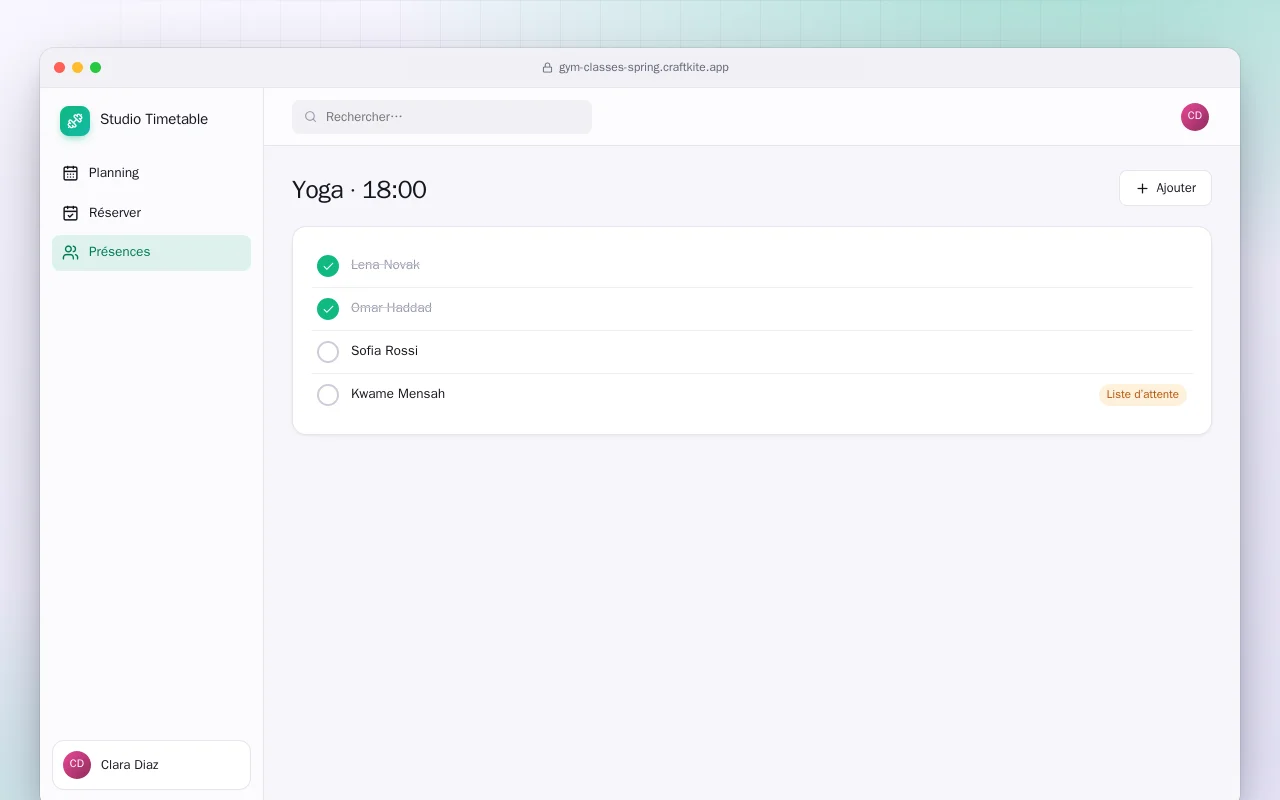Click the search magnifier icon
Image resolution: width=1280 pixels, height=800 pixels.
pos(311,117)
